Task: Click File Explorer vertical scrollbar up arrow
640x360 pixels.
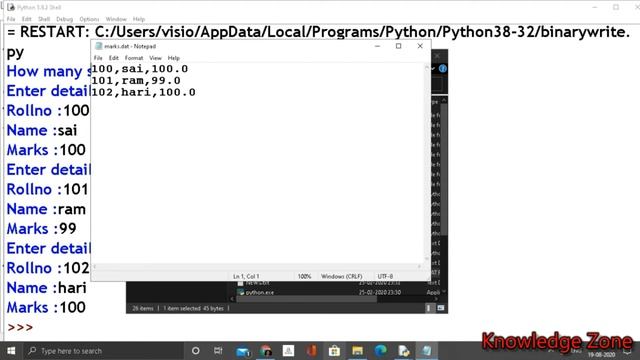Action: pyautogui.click(x=444, y=100)
